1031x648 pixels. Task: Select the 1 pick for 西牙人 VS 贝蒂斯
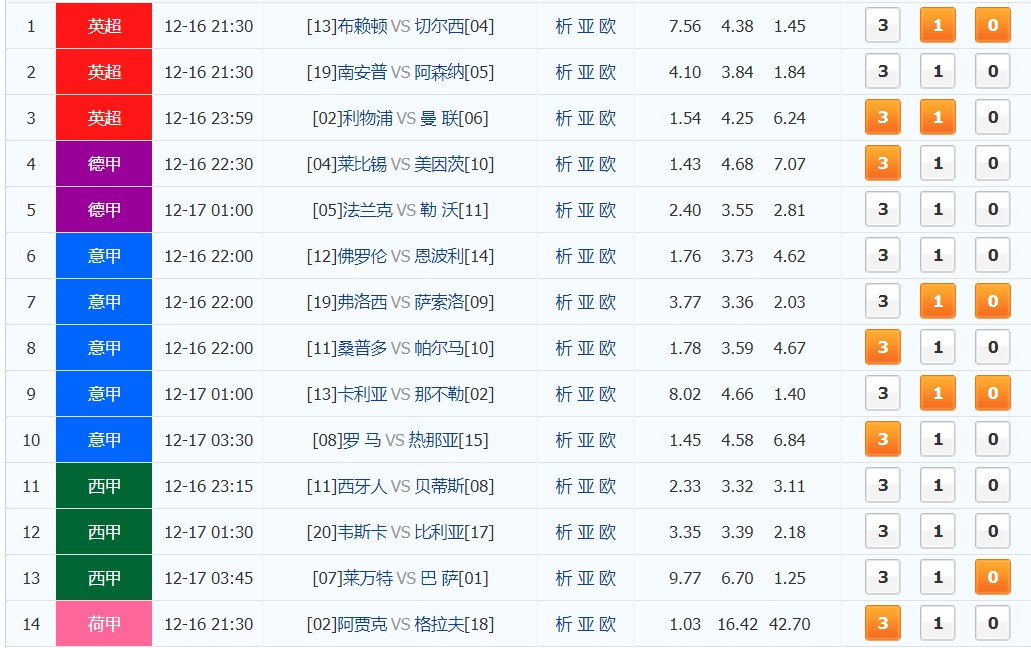[938, 485]
